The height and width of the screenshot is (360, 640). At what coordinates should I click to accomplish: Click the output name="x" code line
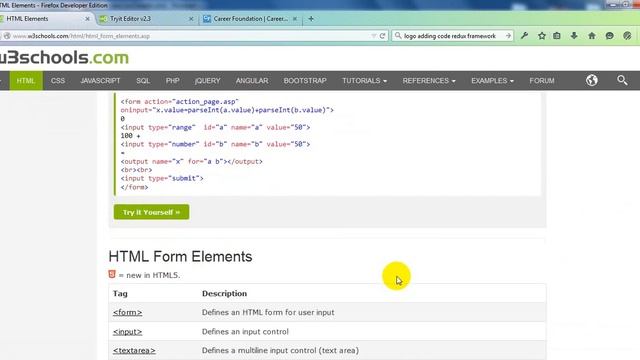coord(191,162)
